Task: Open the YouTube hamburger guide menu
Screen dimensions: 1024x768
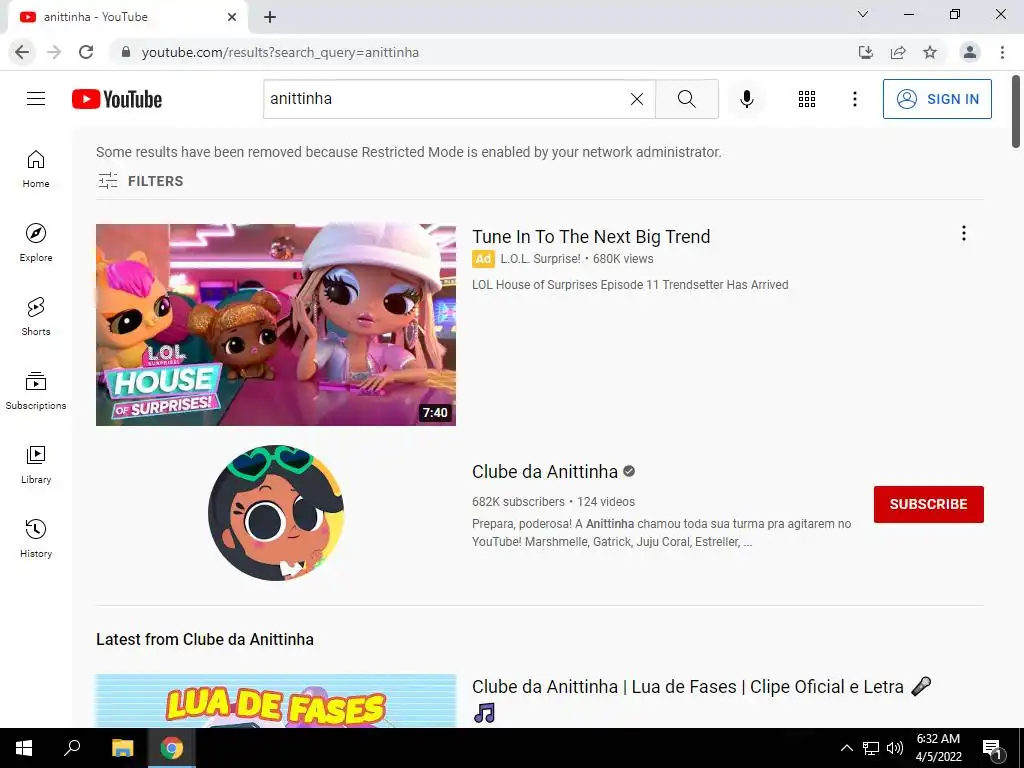Action: click(36, 99)
